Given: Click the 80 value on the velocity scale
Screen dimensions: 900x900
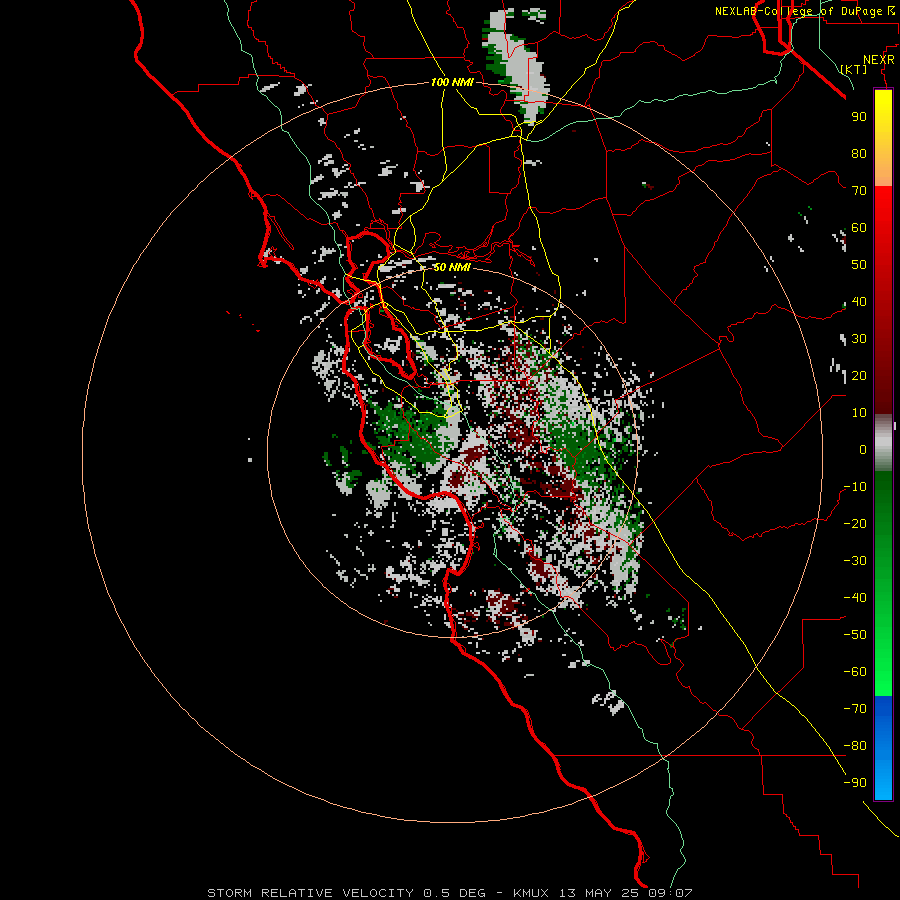Looking at the screenshot, I should (859, 153).
